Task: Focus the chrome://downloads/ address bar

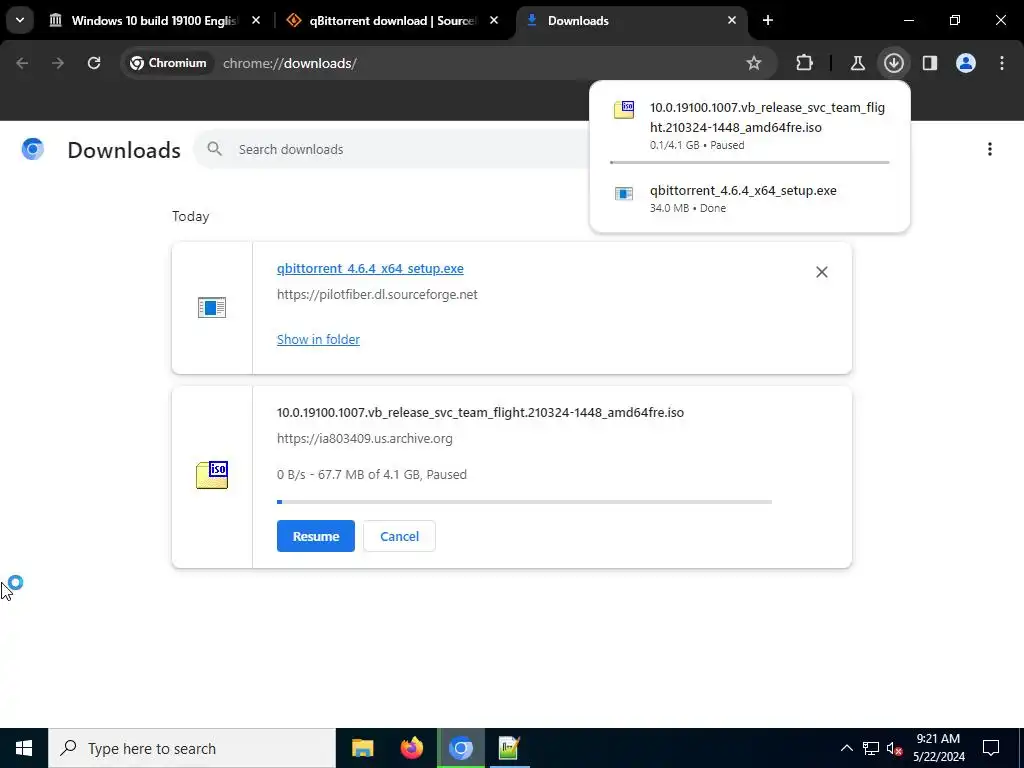Action: click(x=289, y=63)
